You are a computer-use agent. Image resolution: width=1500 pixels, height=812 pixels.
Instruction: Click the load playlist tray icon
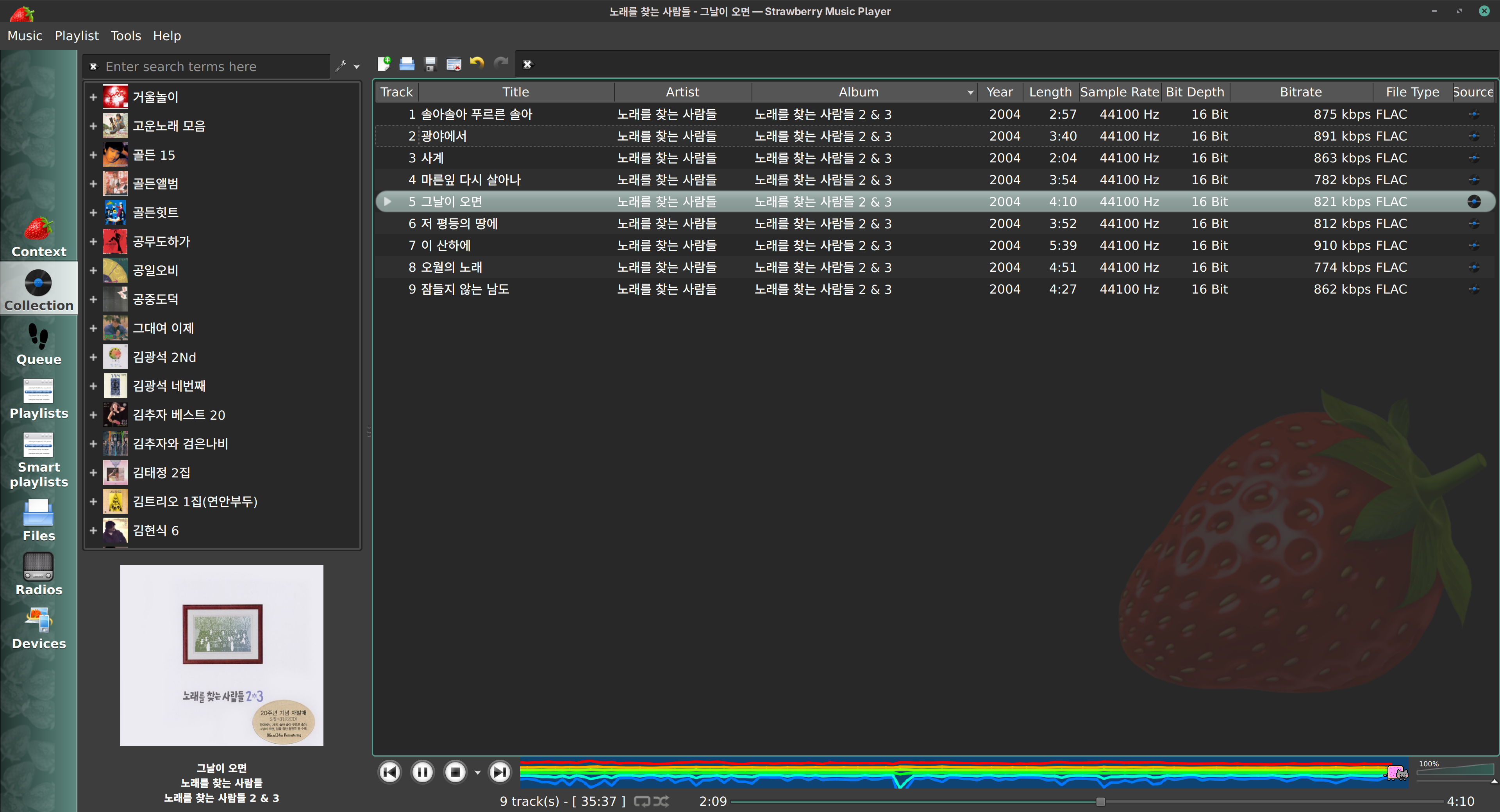click(x=407, y=64)
